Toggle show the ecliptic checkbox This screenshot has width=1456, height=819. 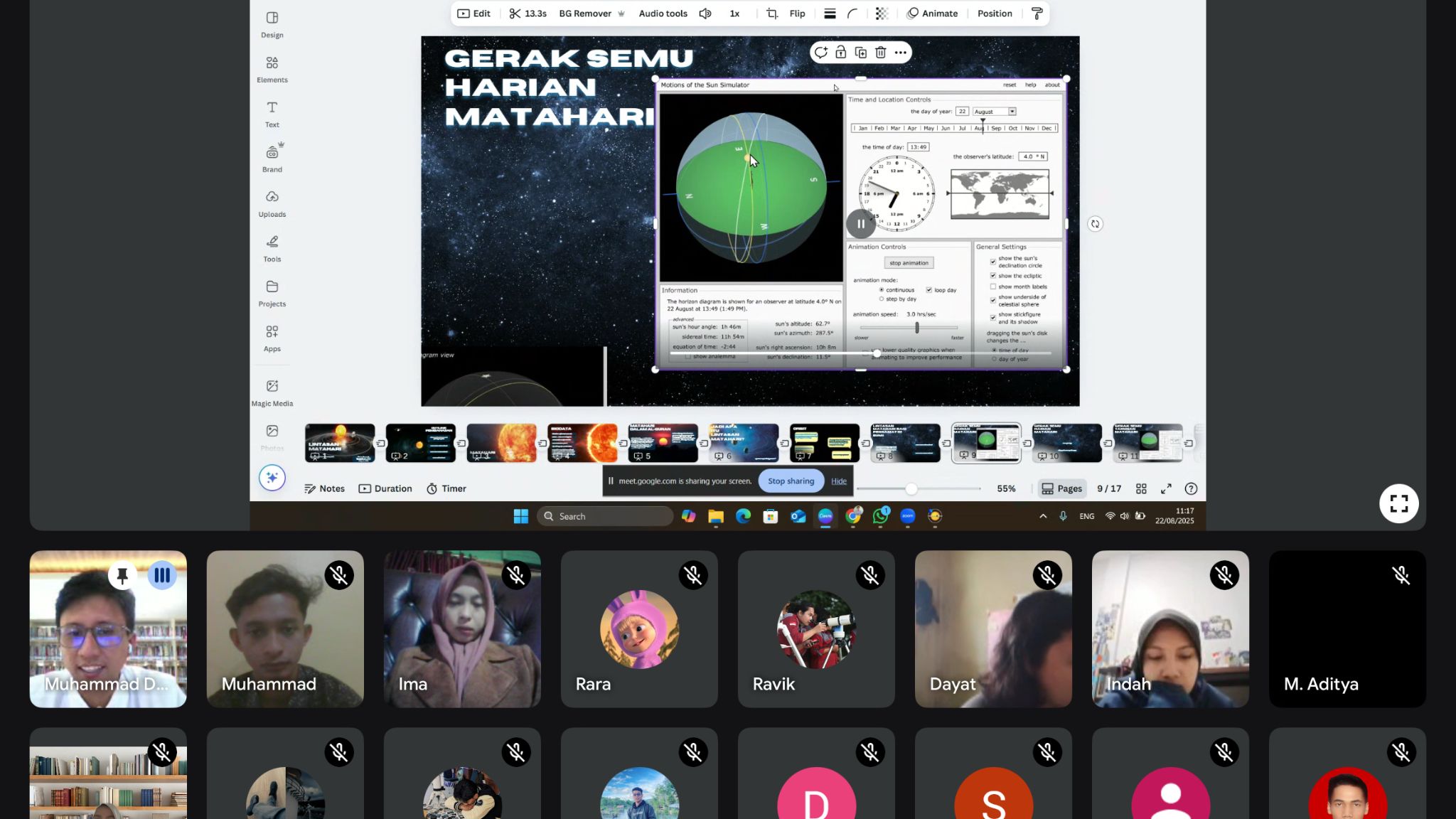point(993,276)
